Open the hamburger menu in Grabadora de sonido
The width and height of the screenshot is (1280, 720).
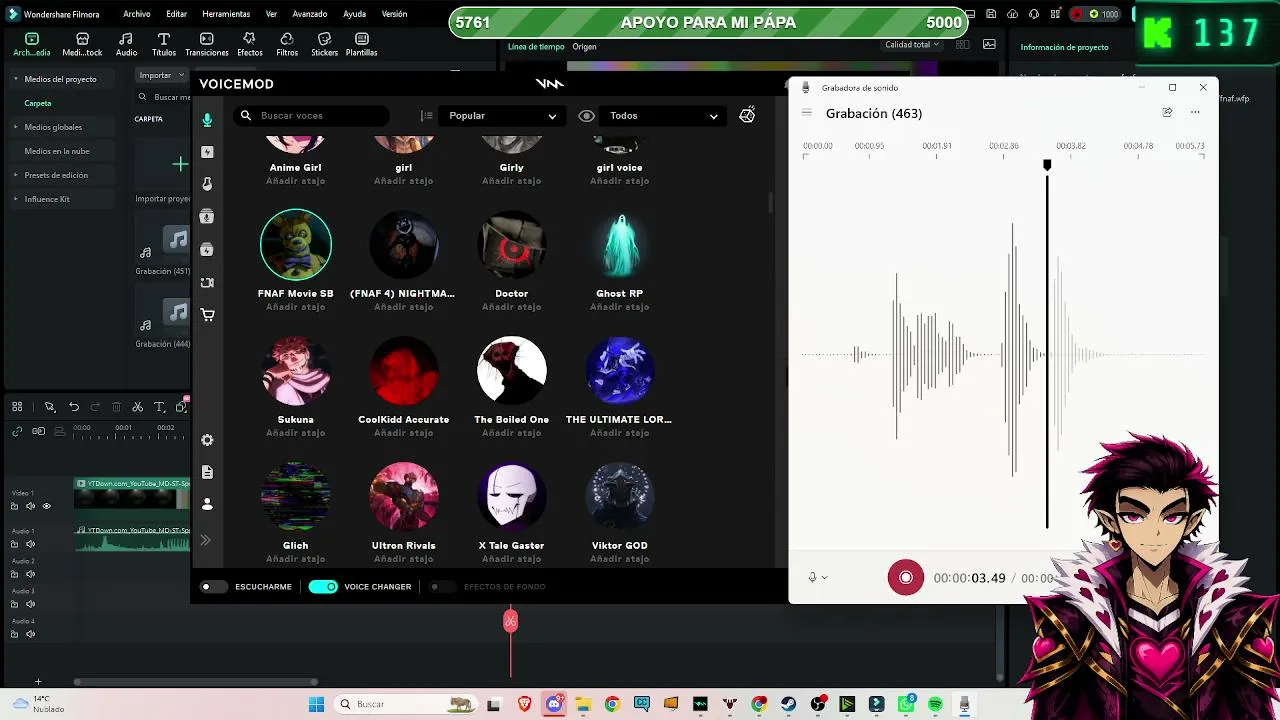(807, 113)
